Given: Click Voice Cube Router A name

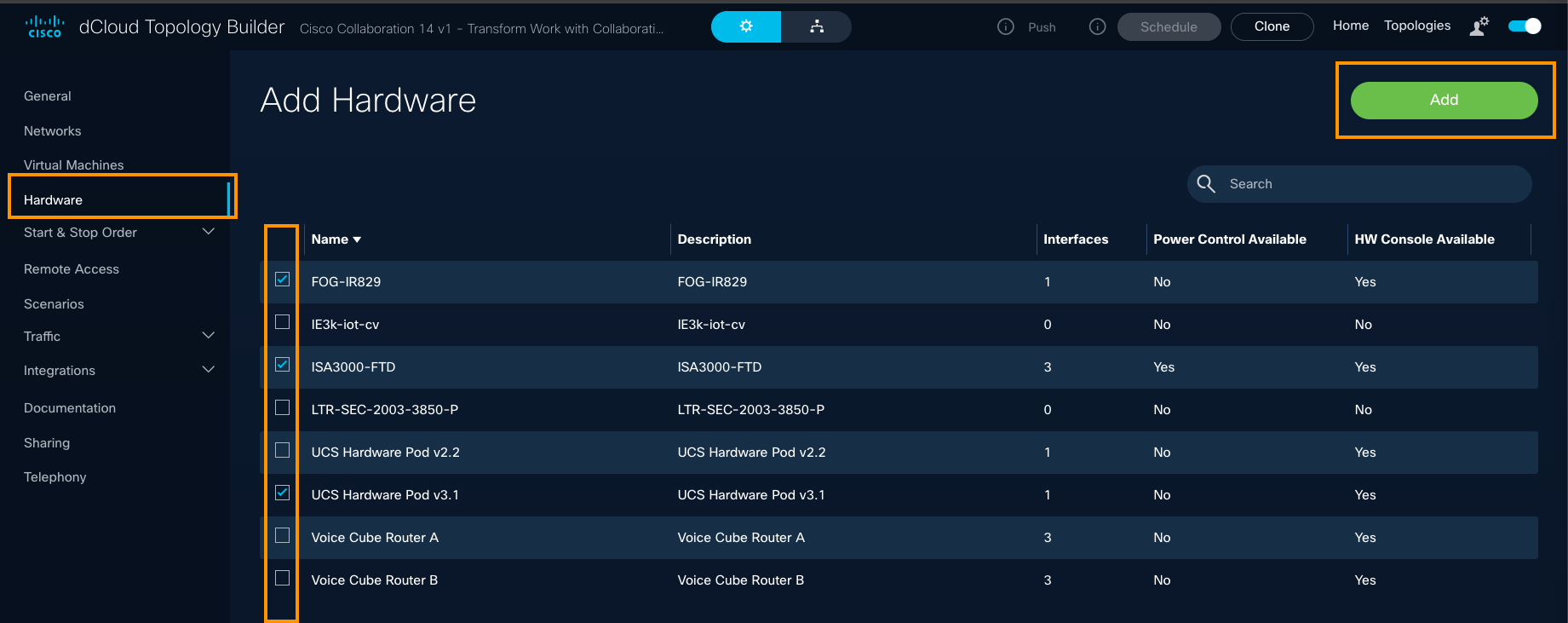Looking at the screenshot, I should pos(375,538).
